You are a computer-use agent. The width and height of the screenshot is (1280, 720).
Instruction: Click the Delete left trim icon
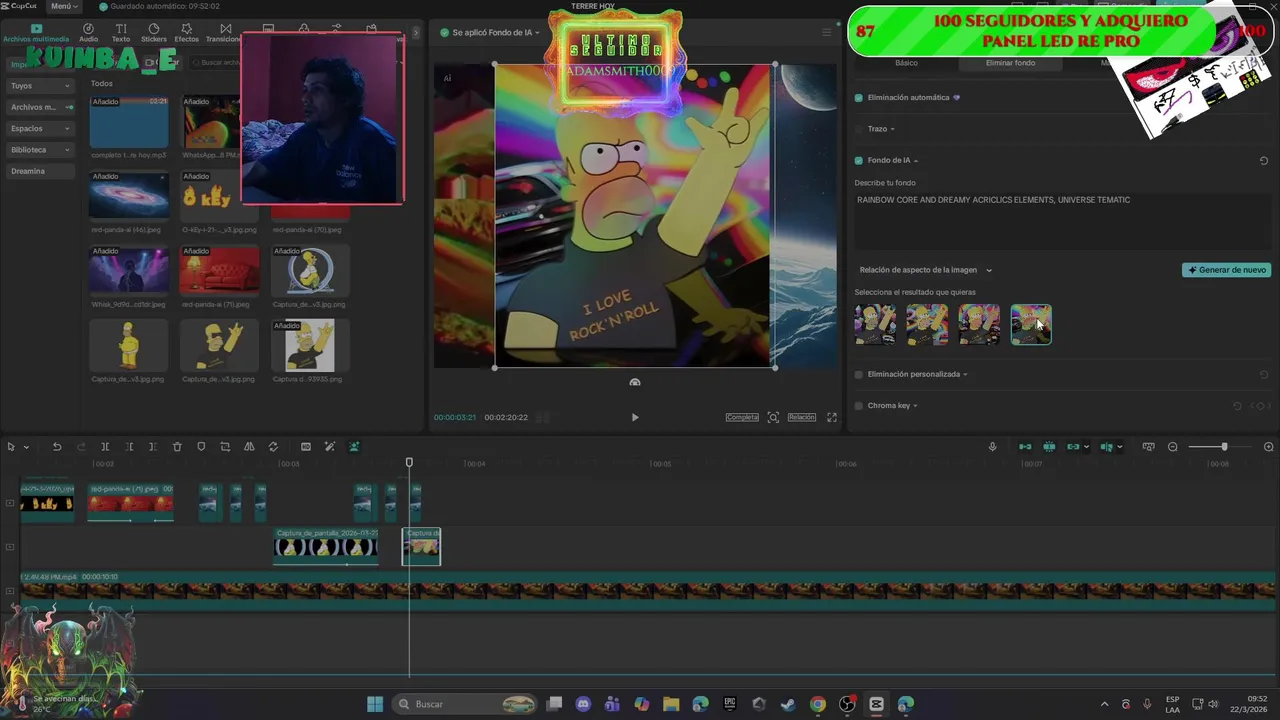point(128,447)
